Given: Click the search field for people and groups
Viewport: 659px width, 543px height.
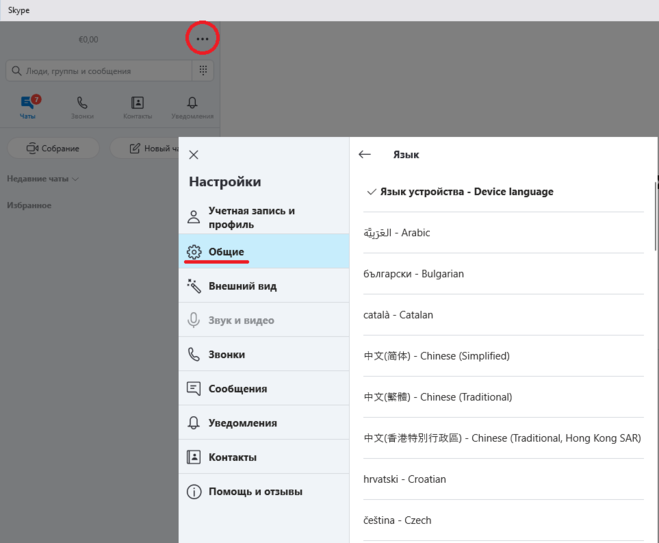Looking at the screenshot, I should click(98, 71).
